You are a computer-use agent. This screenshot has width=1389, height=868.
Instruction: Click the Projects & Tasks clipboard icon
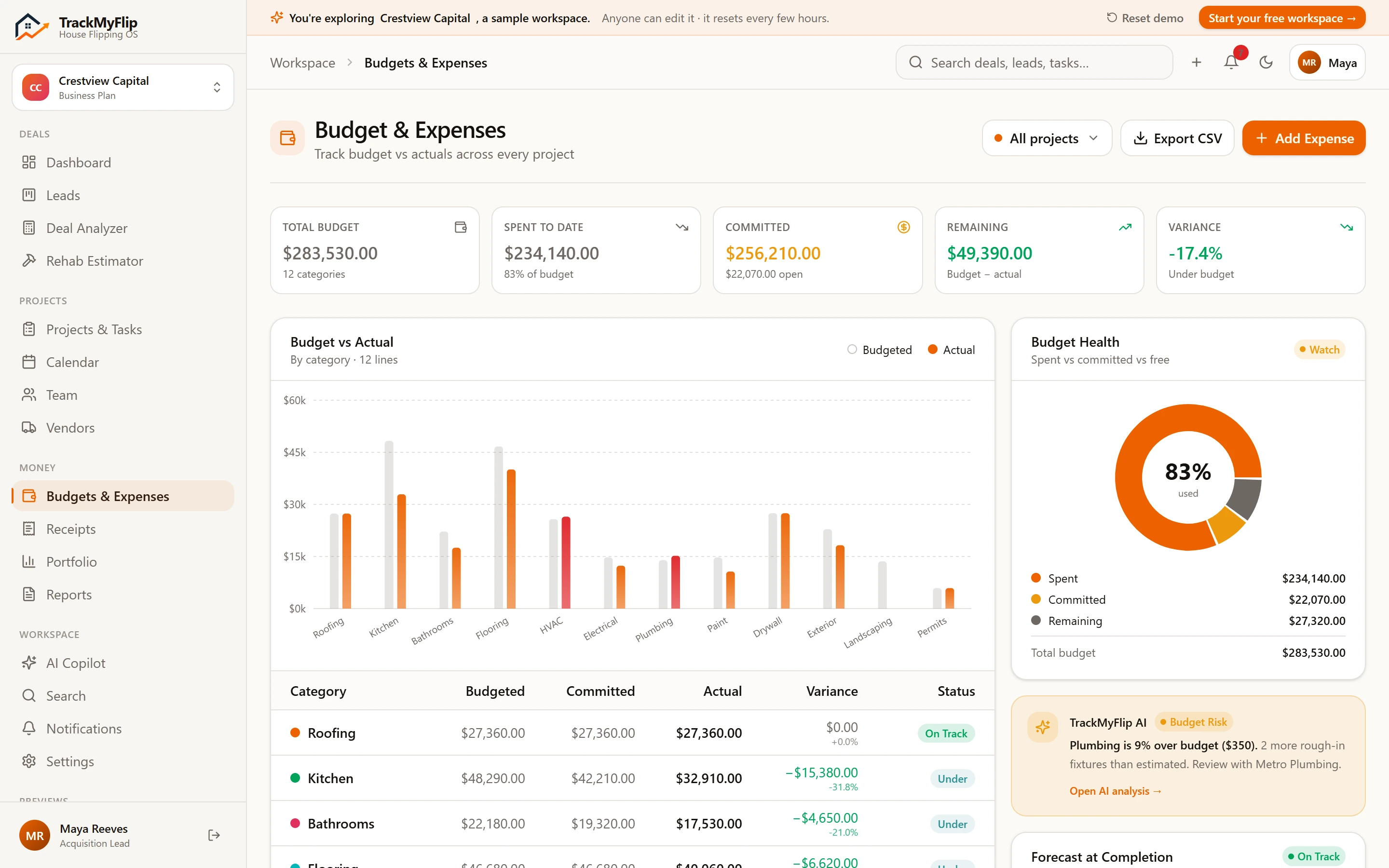(29, 329)
